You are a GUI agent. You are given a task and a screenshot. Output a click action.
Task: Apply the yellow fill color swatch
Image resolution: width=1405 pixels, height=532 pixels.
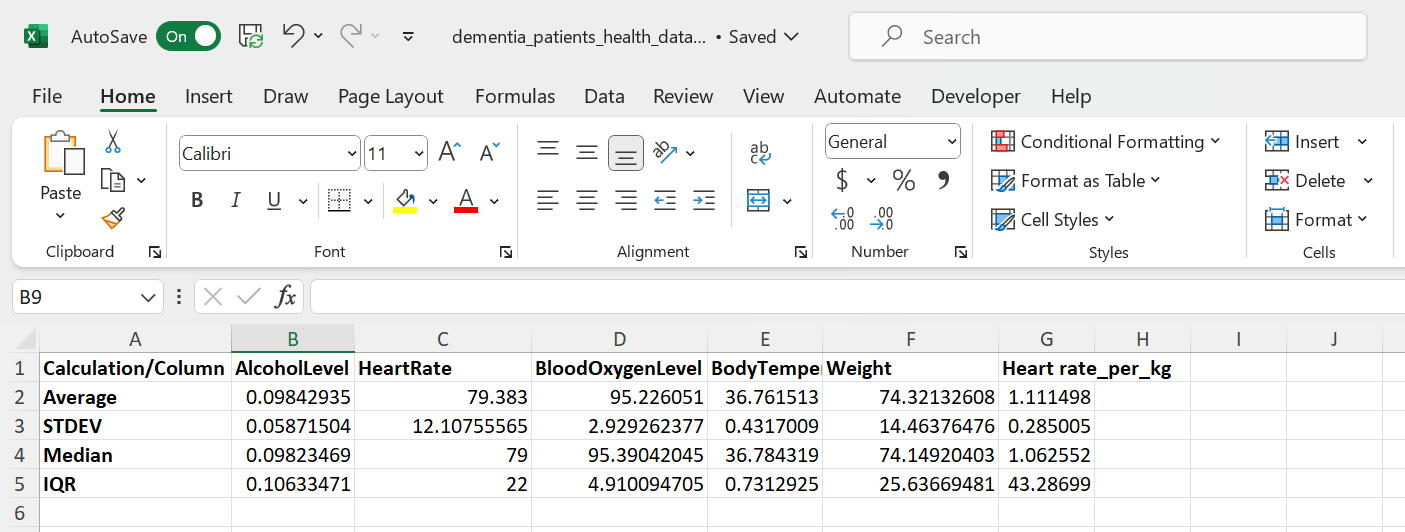[405, 201]
